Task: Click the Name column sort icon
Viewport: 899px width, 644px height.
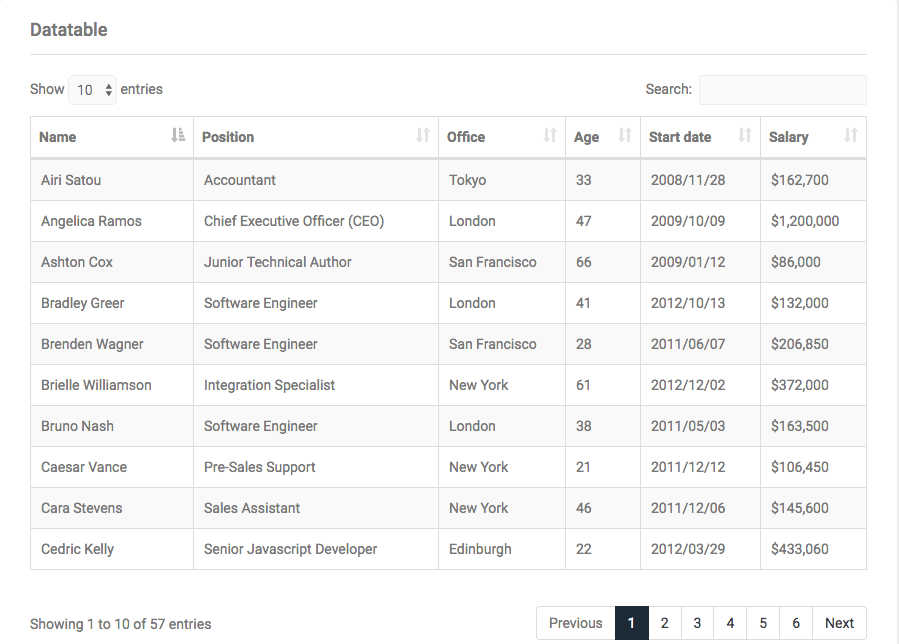Action: pos(178,136)
